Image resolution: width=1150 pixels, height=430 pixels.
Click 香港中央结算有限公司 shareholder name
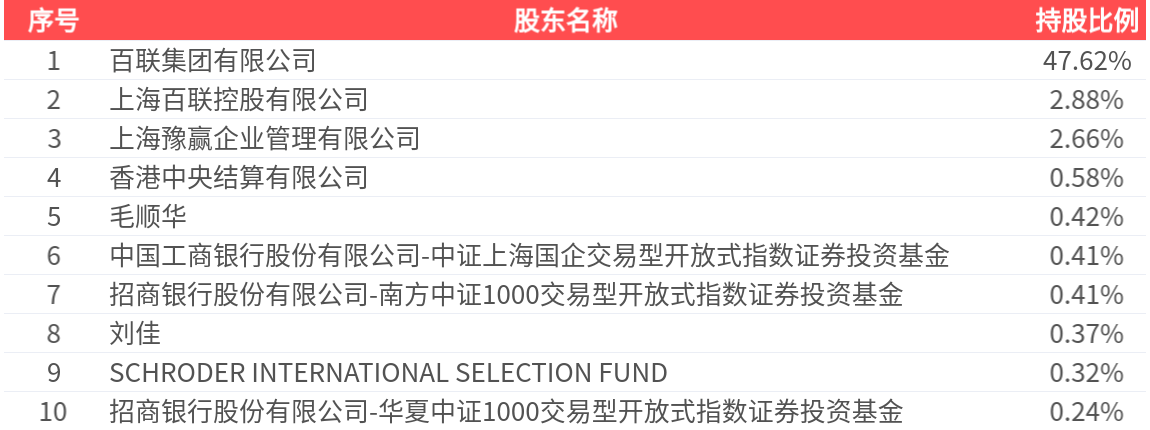coord(239,178)
